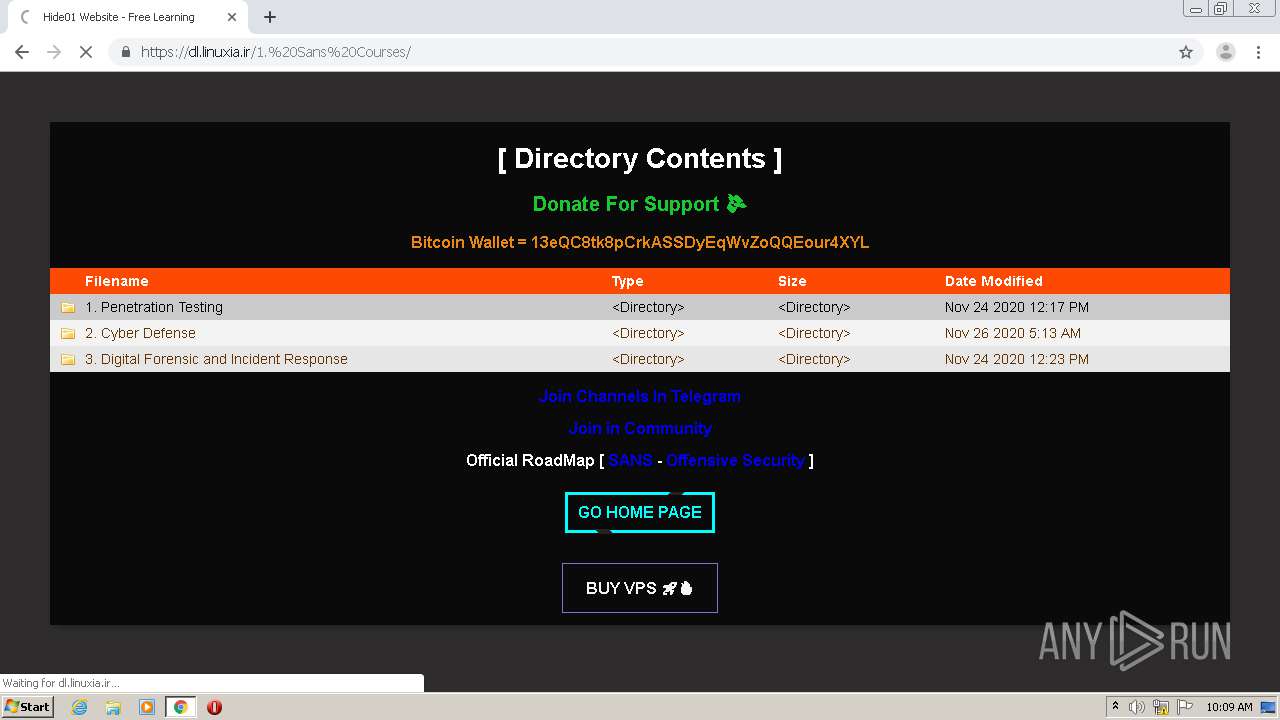
Task: Click the folder icon for Cyber Defense
Action: click(x=68, y=334)
